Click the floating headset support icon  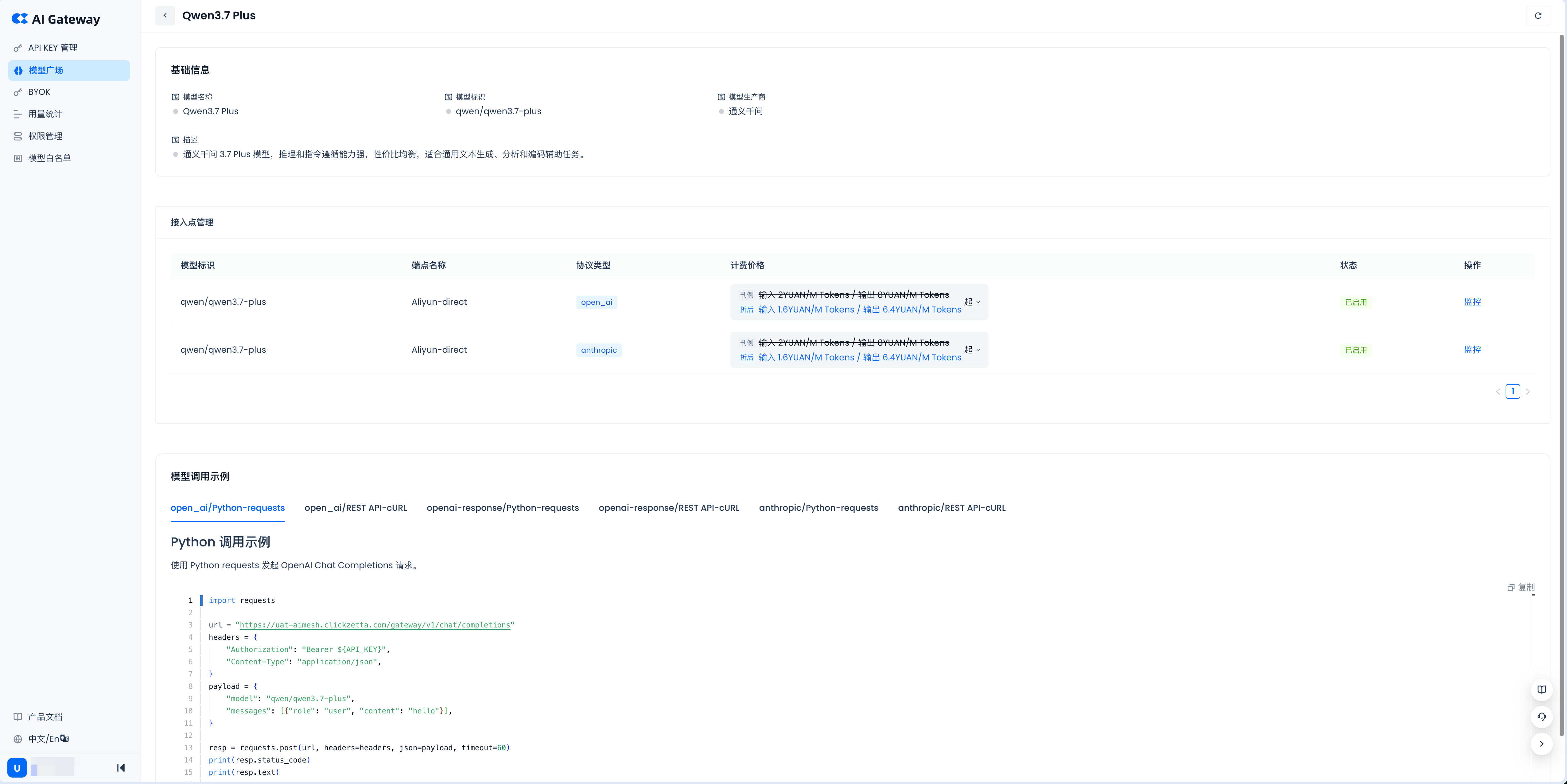[1542, 716]
